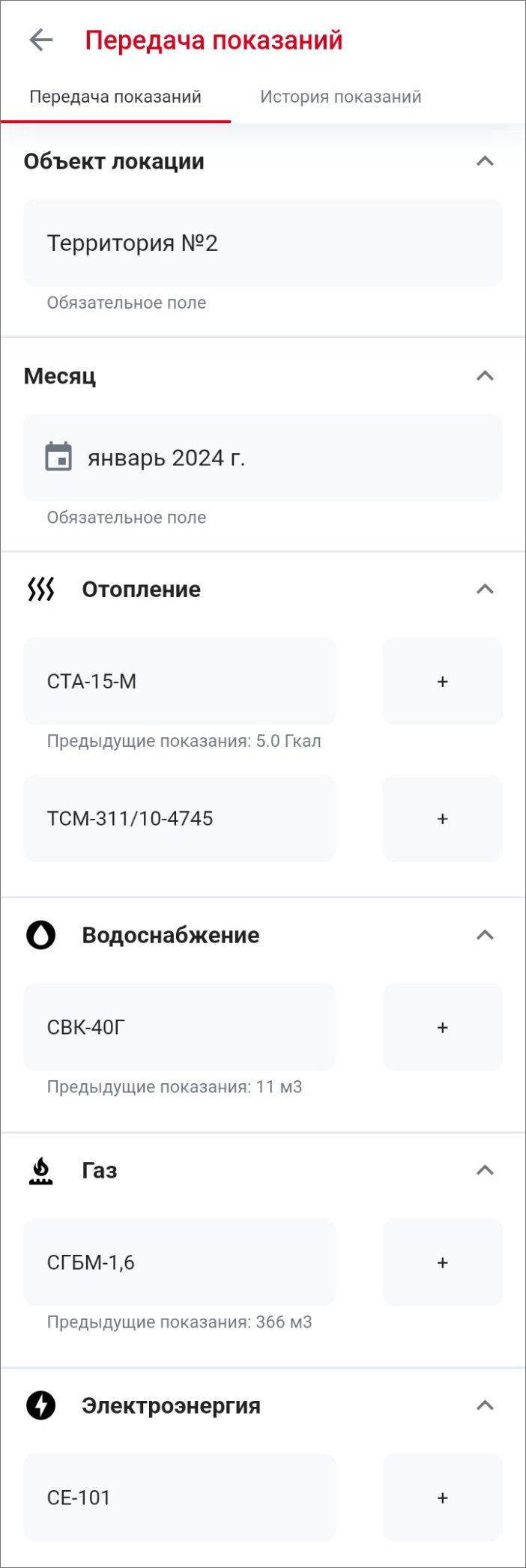
Task: Click the calendar icon in the month field
Action: coord(58,457)
